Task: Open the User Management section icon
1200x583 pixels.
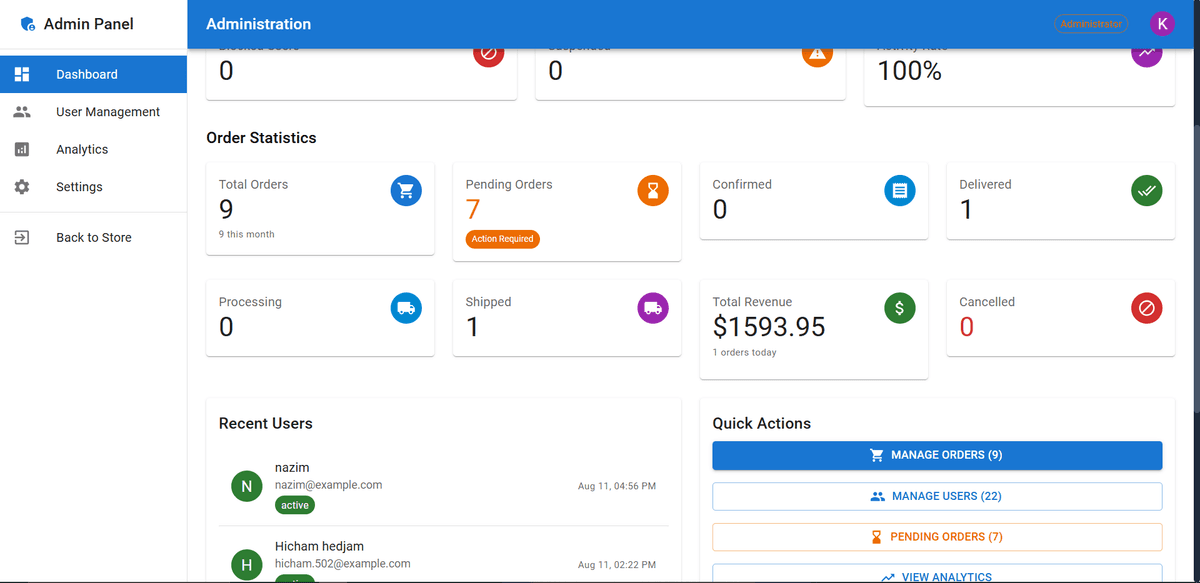Action: click(x=22, y=111)
